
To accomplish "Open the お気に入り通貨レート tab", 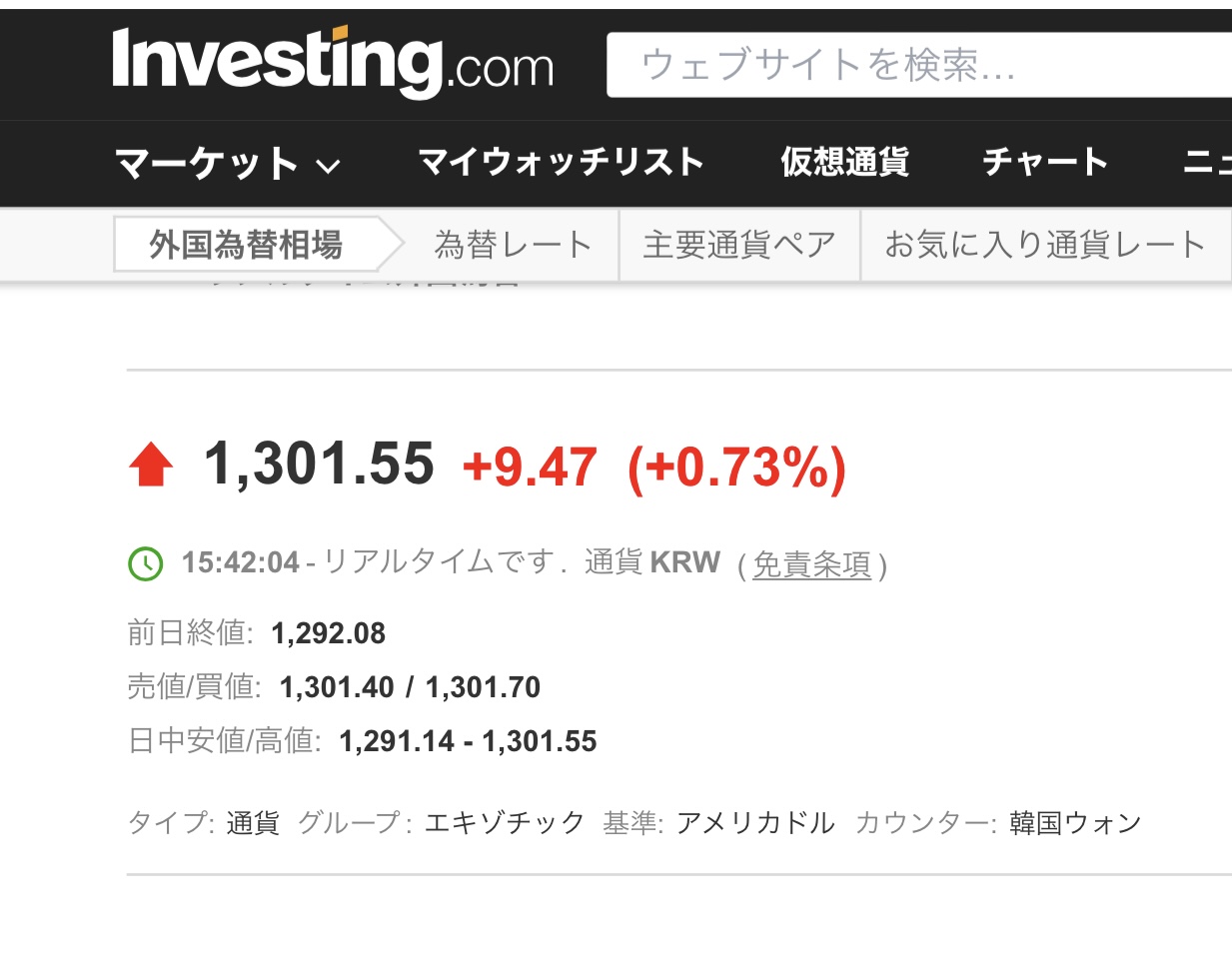I will 1044,245.
